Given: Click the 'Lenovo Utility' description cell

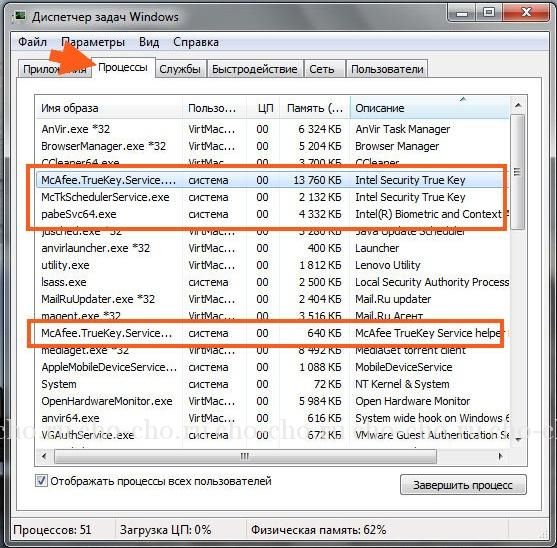Looking at the screenshot, I should tap(388, 265).
